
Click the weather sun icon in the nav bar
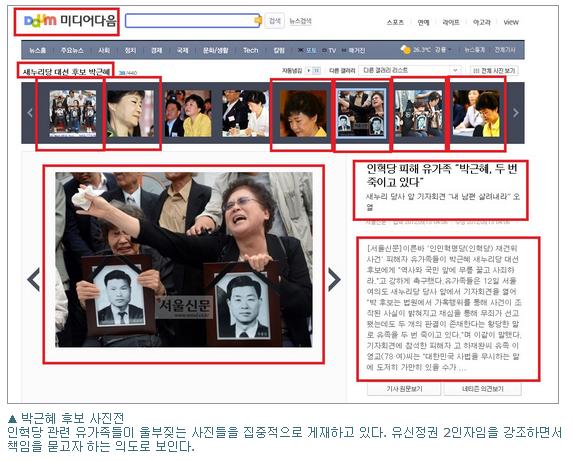pos(405,49)
